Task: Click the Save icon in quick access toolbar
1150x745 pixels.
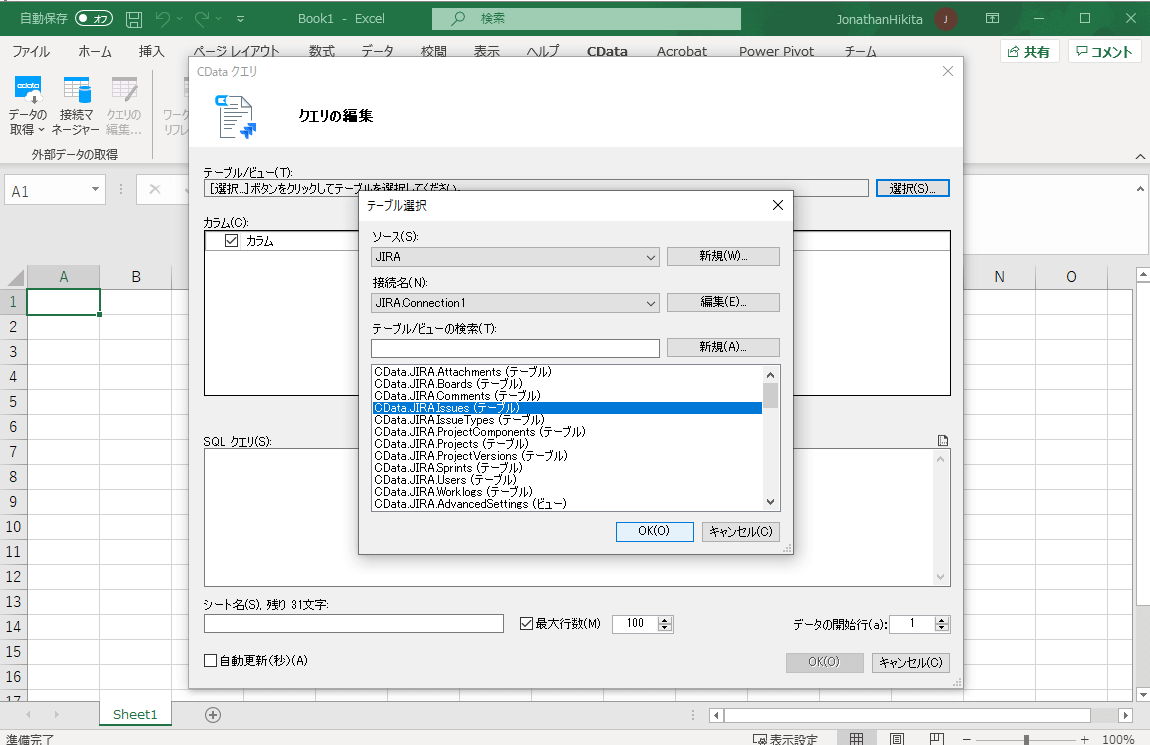Action: (133, 18)
